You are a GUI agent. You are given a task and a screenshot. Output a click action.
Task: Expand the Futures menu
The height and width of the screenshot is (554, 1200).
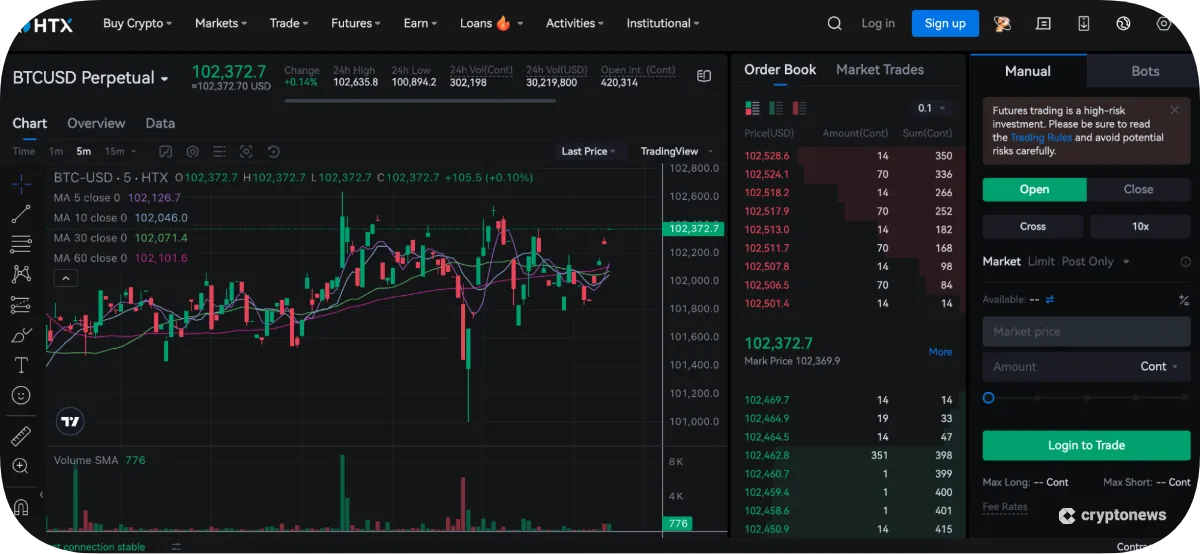(356, 23)
